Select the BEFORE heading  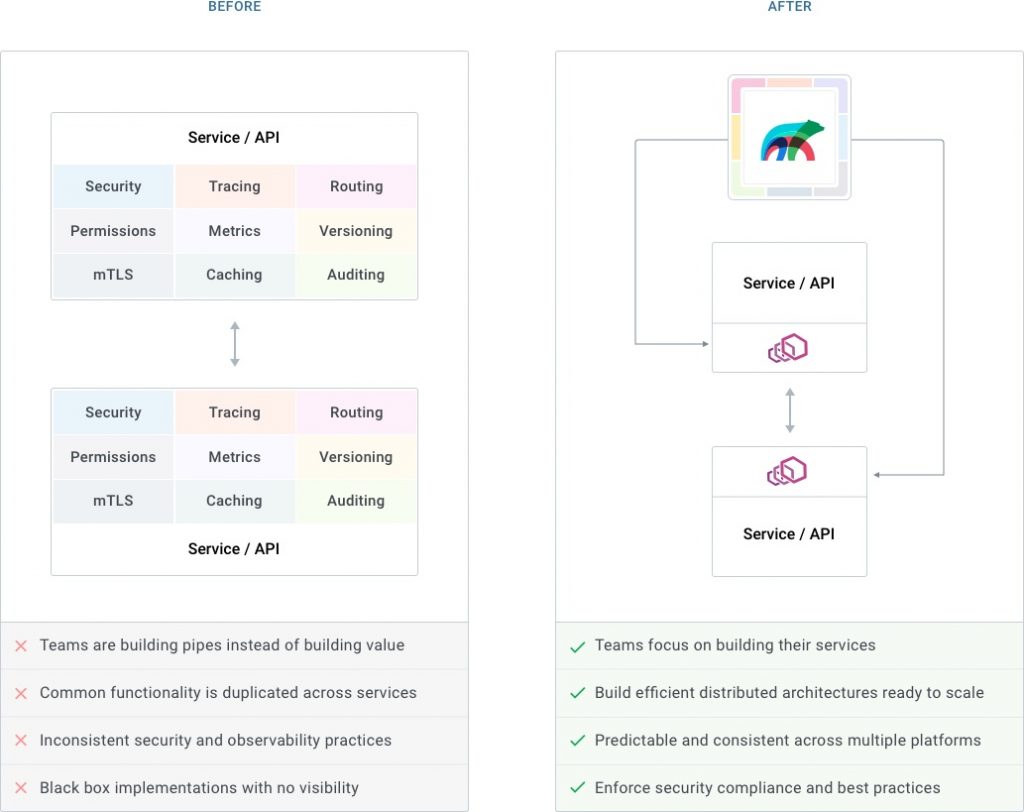coord(234,7)
